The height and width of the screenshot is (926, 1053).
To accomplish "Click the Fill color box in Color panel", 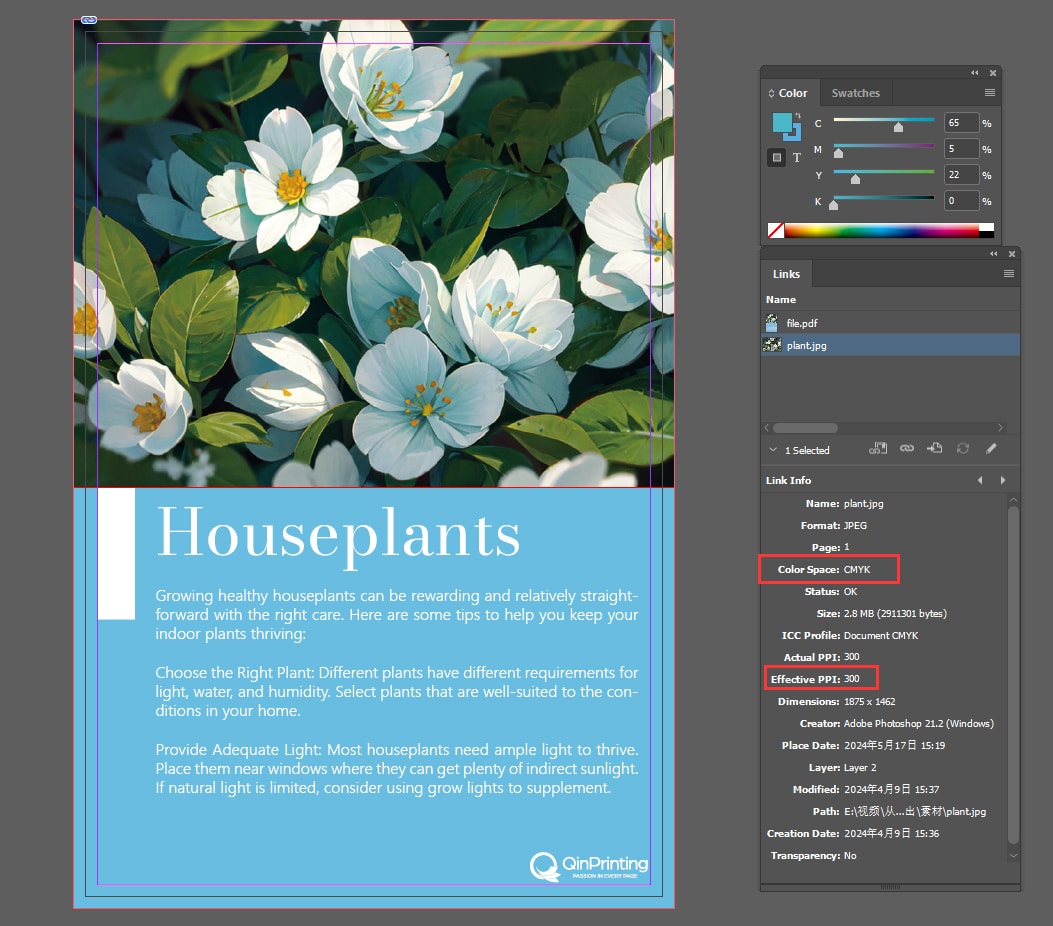I will [x=782, y=123].
